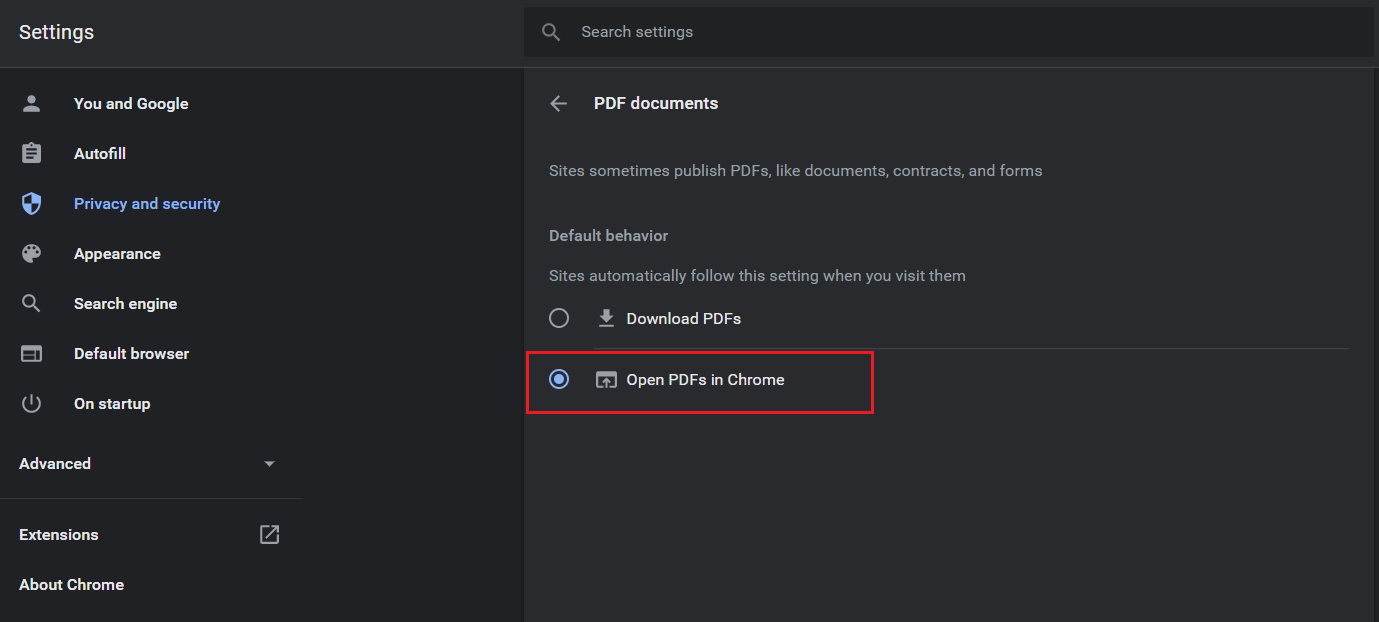This screenshot has width=1379, height=622.
Task: Open the Autofill settings section
Action: point(100,154)
